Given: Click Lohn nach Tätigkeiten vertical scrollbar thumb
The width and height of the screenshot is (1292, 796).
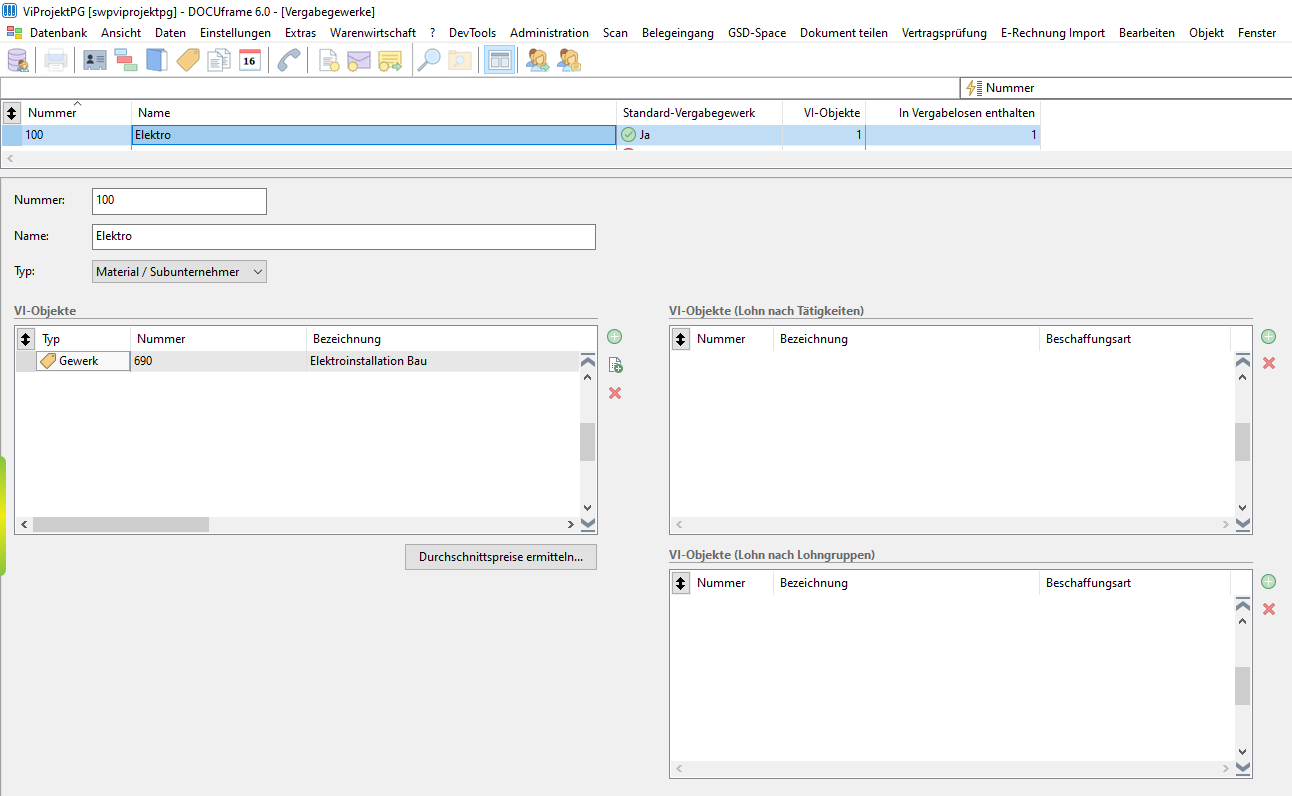Looking at the screenshot, I should pyautogui.click(x=1243, y=441).
